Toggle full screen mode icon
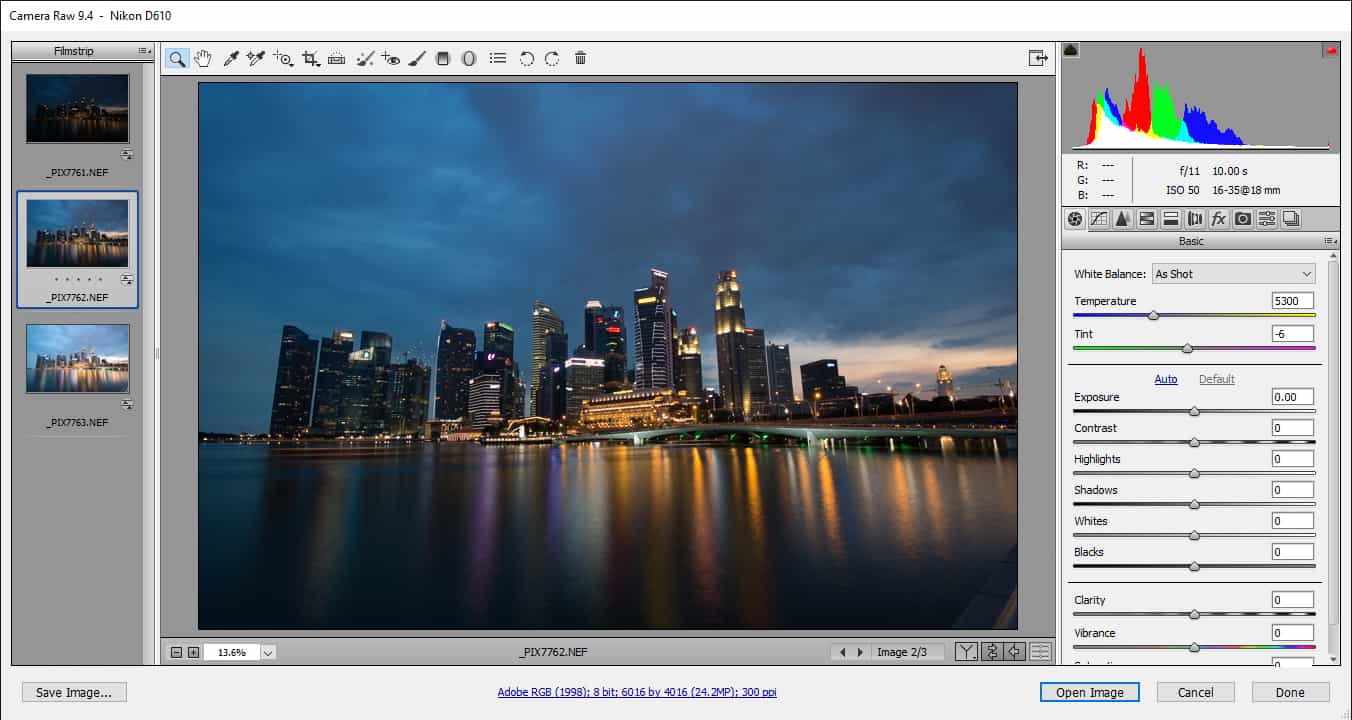 pyautogui.click(x=1038, y=59)
